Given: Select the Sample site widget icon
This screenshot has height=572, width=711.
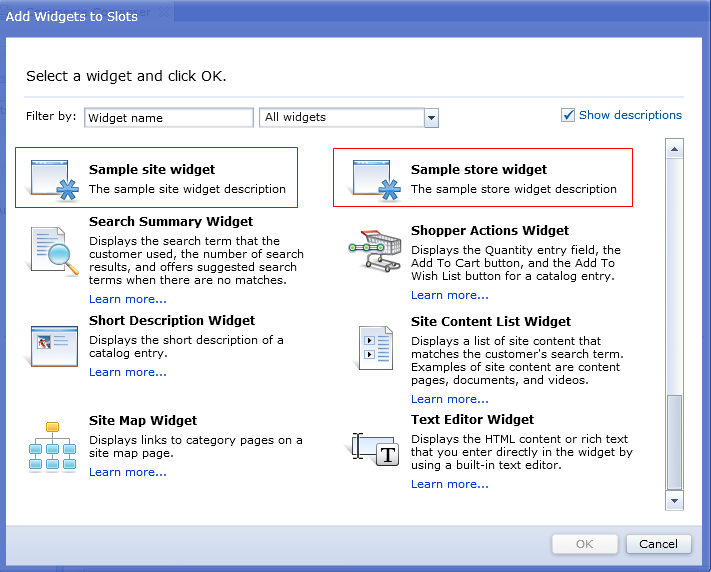Looking at the screenshot, I should (x=54, y=180).
